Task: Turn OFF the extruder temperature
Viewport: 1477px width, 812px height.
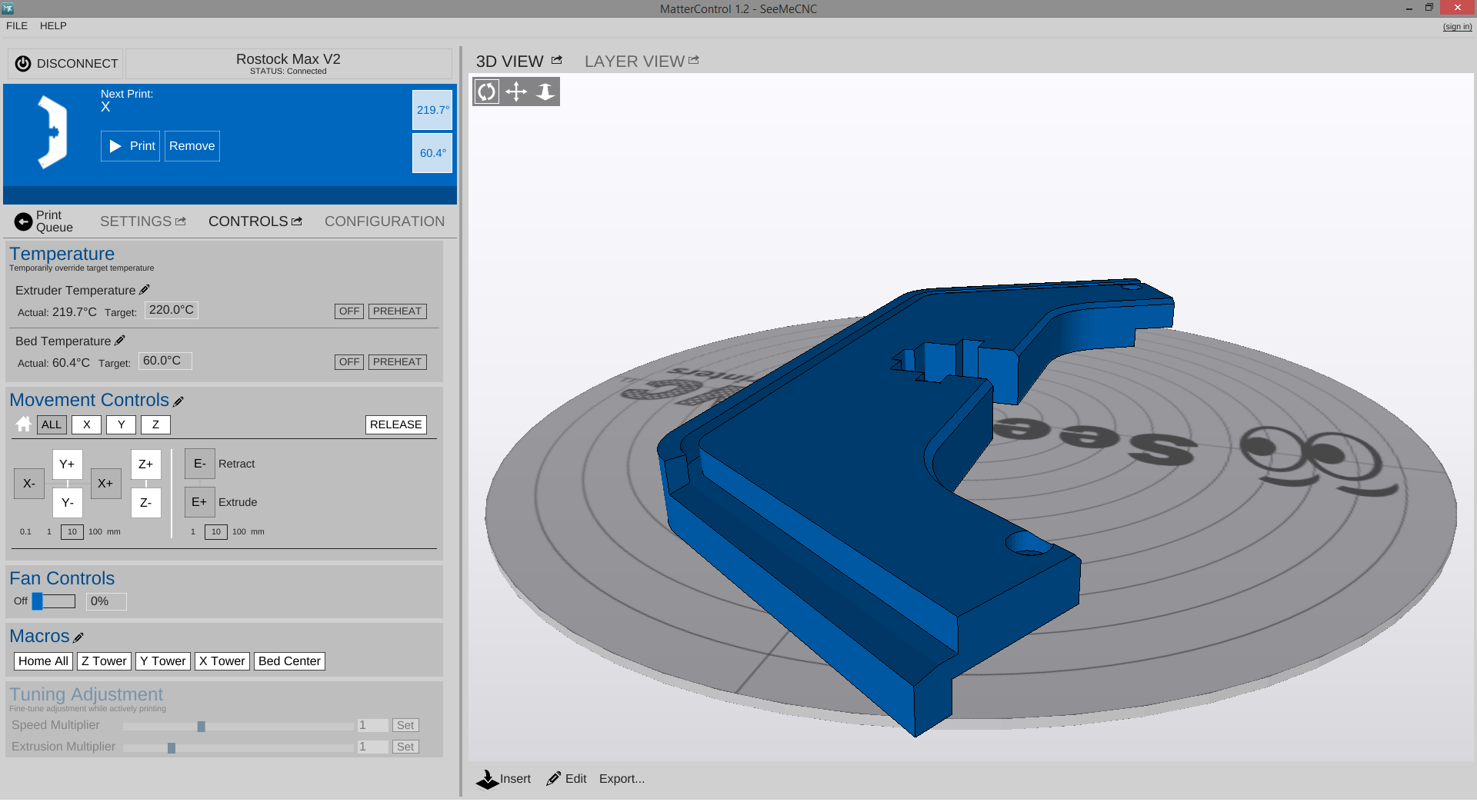Action: pos(349,311)
